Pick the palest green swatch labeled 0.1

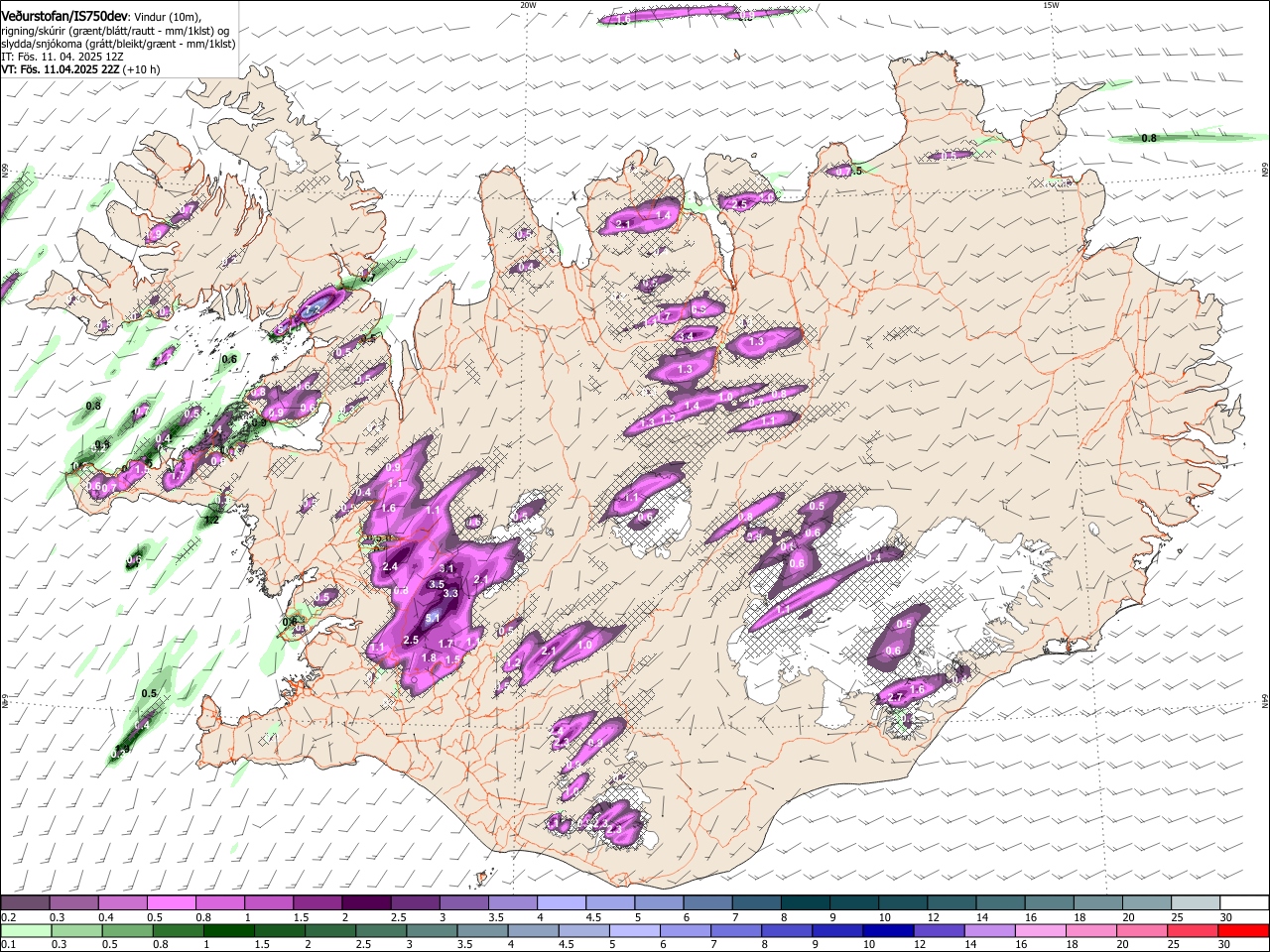point(26,931)
